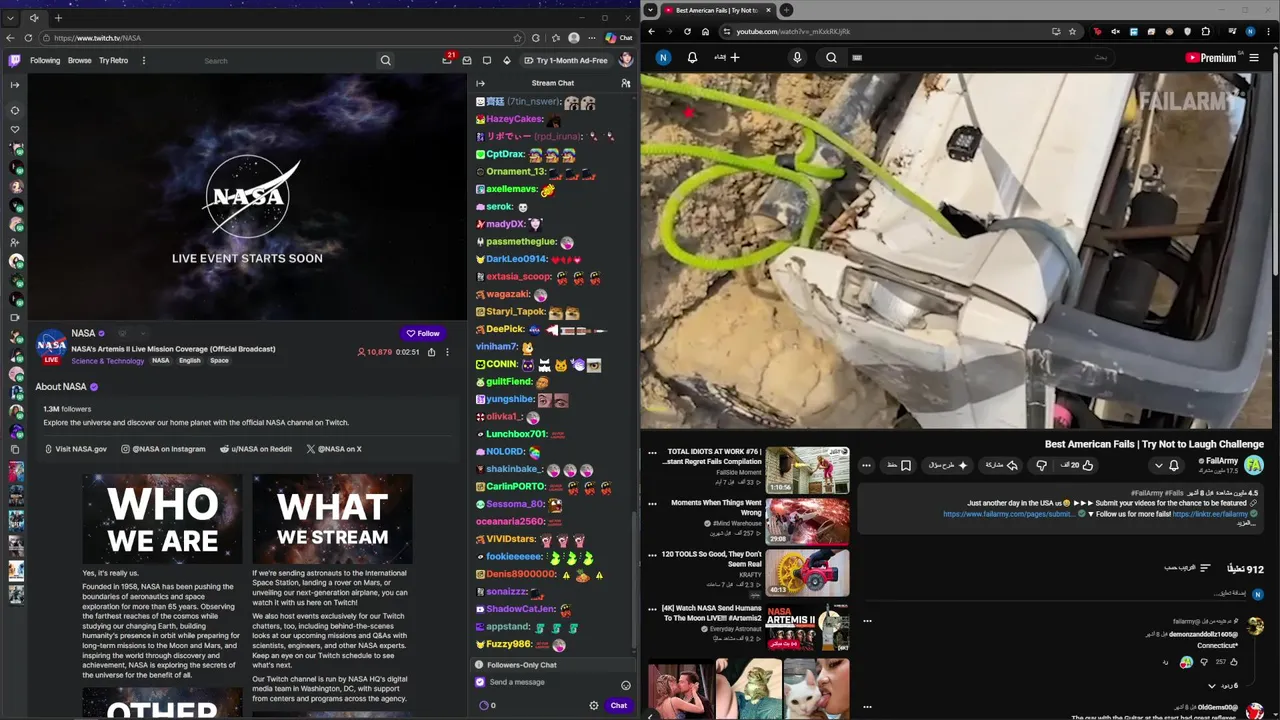Click the Twitch search magnifier button

click(385, 61)
